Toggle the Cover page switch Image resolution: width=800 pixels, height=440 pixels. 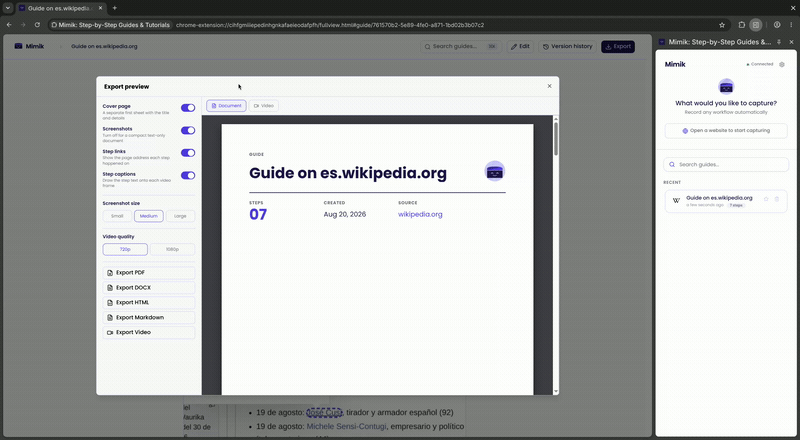[188, 108]
